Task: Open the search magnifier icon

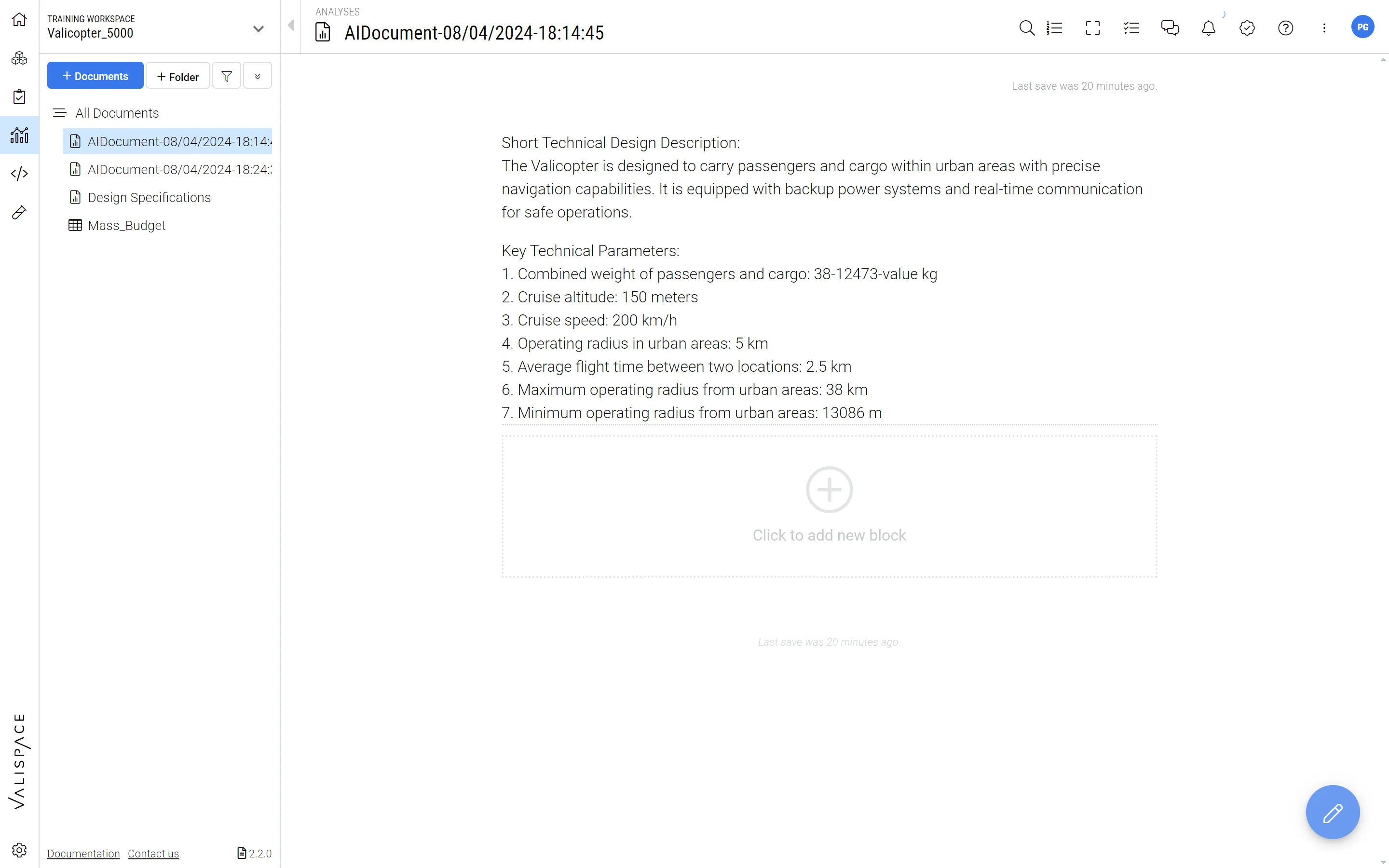Action: (1026, 28)
